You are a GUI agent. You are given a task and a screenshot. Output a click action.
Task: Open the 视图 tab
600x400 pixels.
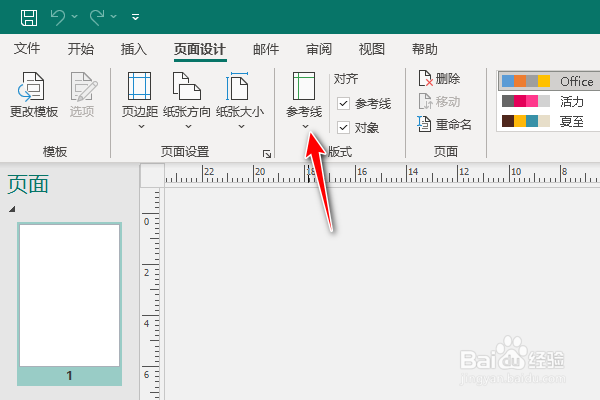(372, 49)
